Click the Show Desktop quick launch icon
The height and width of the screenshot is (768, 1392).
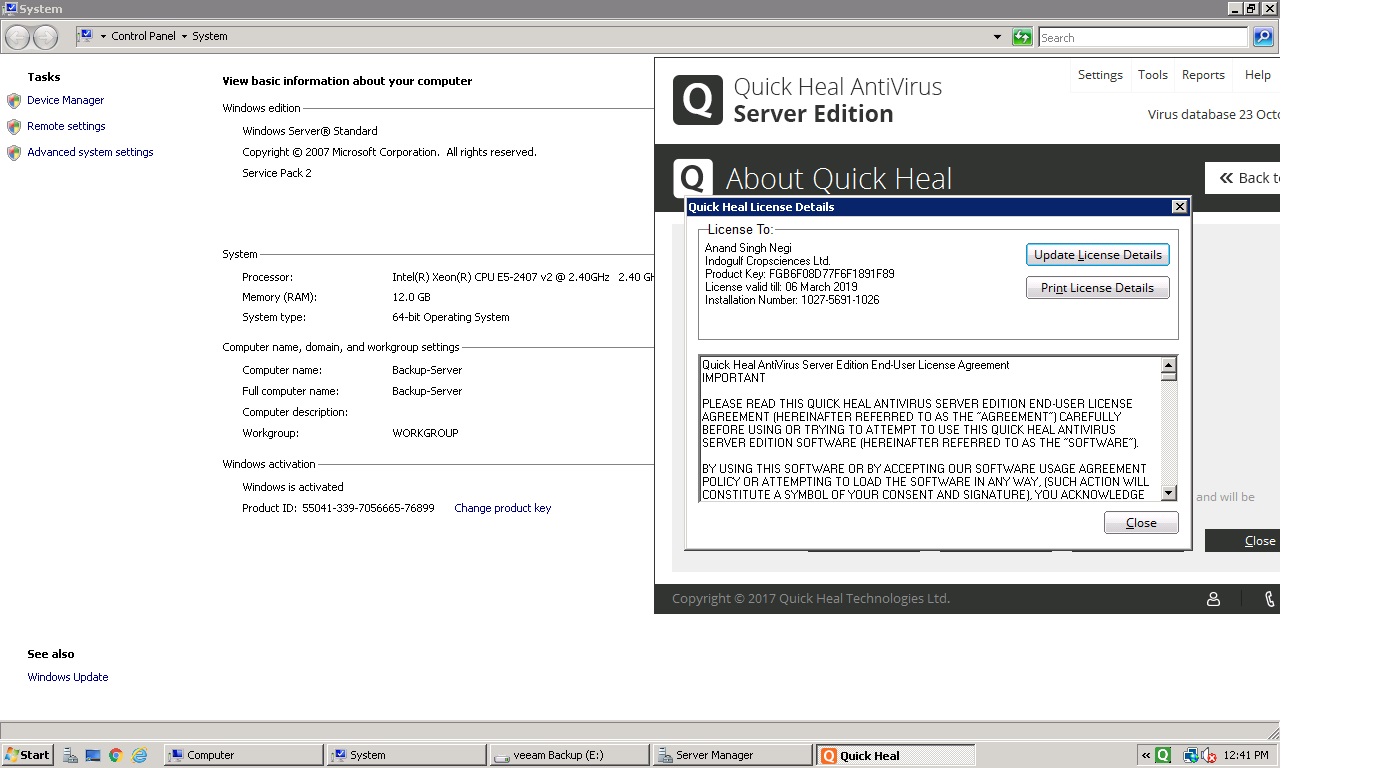coord(93,755)
